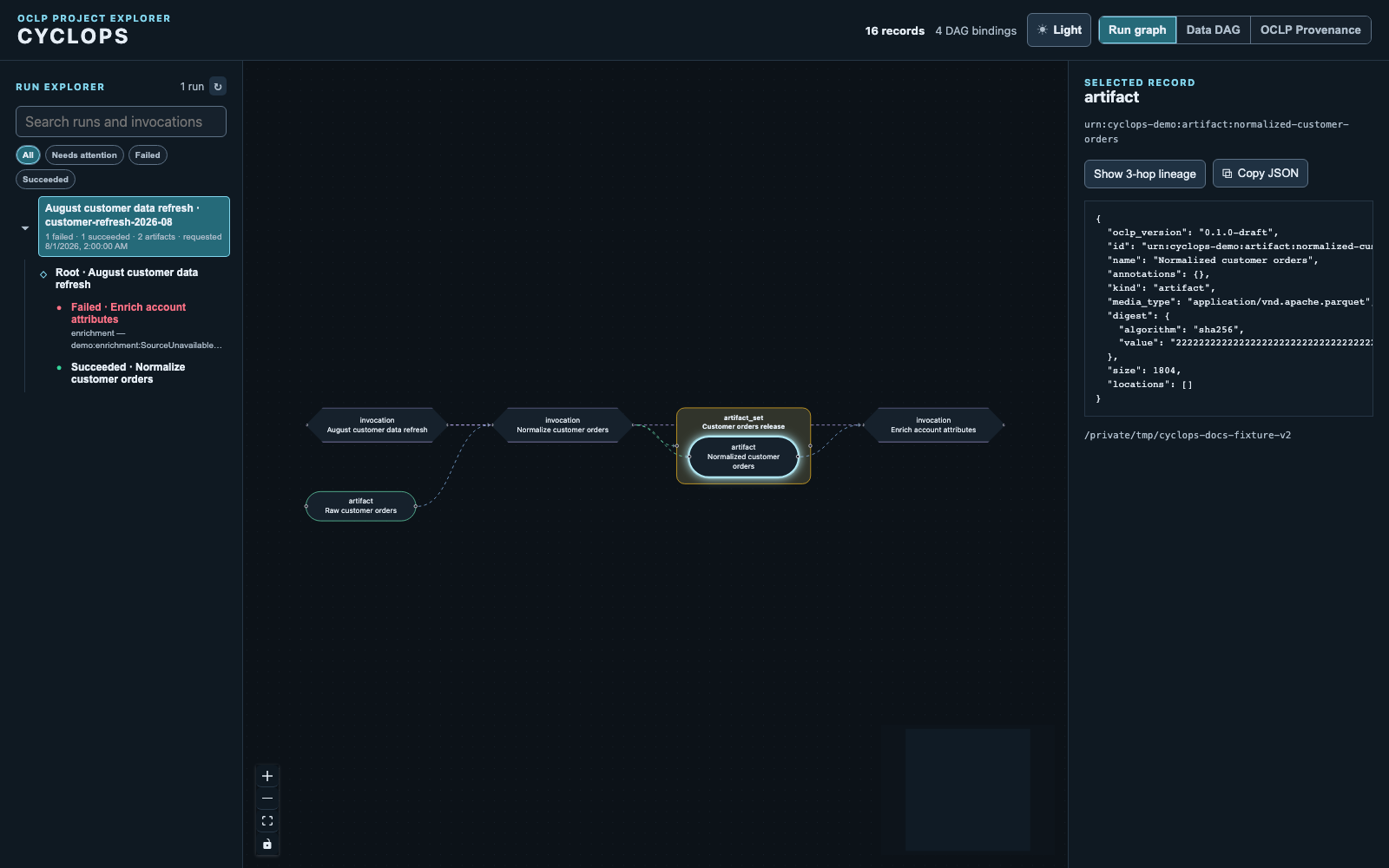Click the 16 records count

[894, 30]
